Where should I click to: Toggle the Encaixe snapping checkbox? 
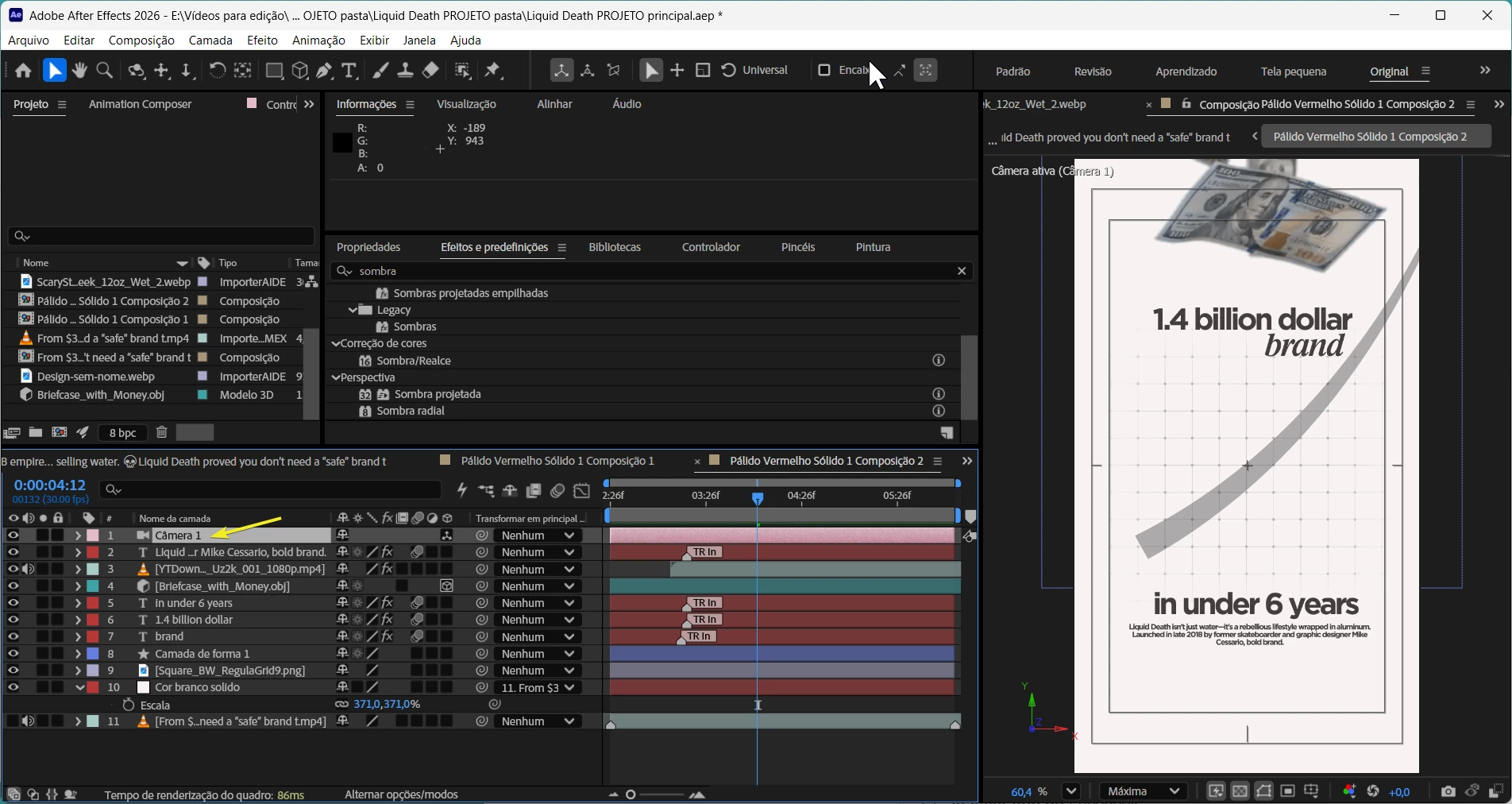824,71
